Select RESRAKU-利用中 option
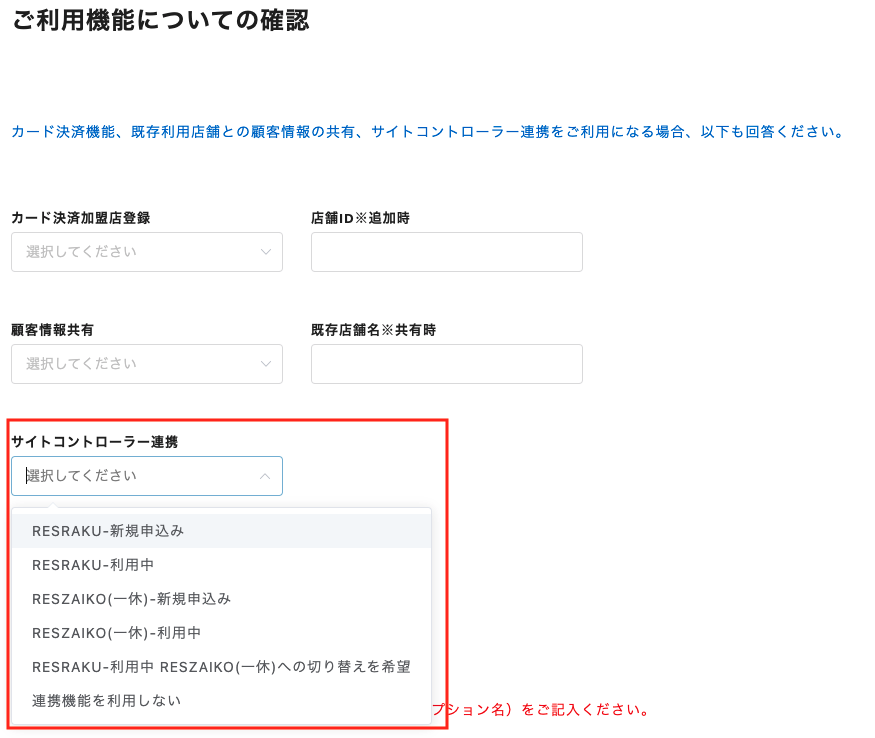This screenshot has height=738, width=875. (93, 565)
